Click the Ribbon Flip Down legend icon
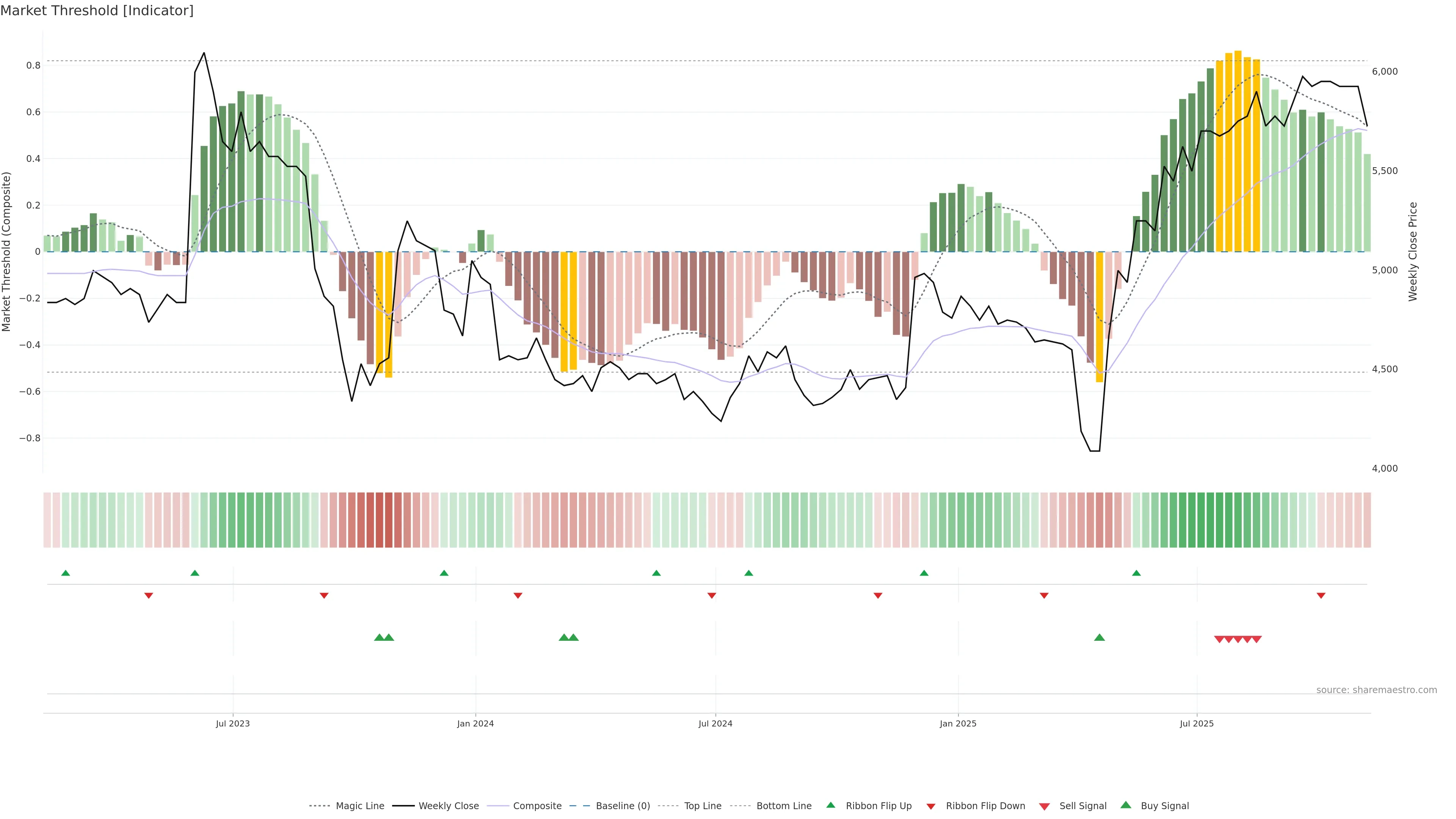The height and width of the screenshot is (819, 1456). (x=930, y=806)
